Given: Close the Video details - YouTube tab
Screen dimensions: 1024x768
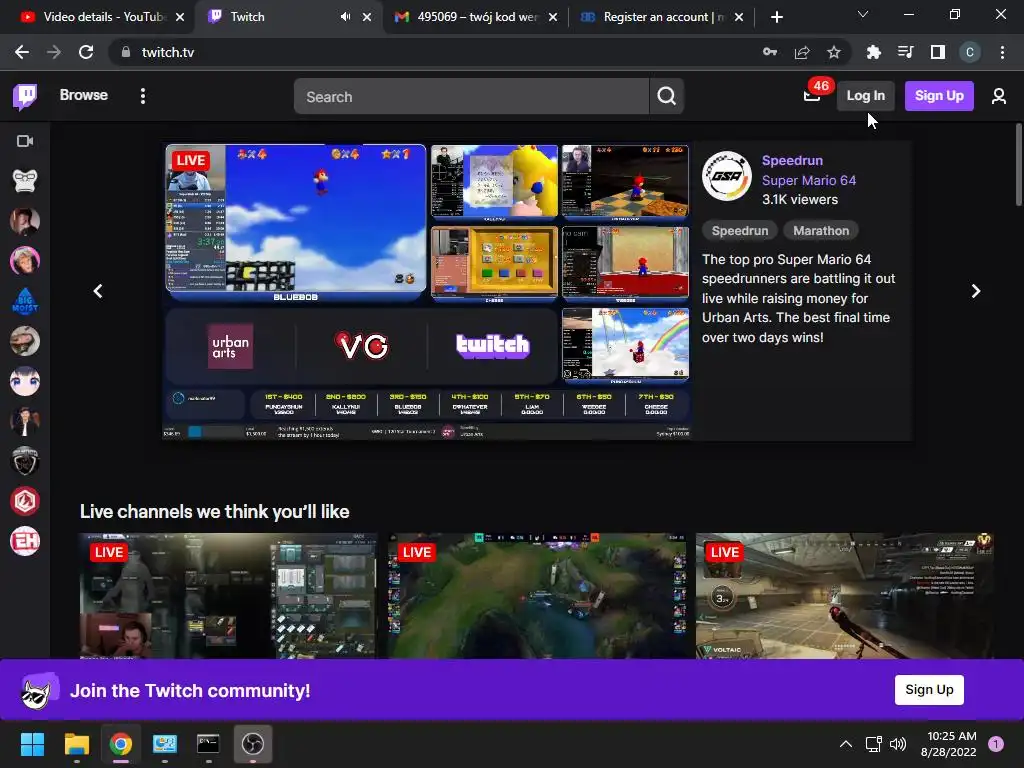Looking at the screenshot, I should 180,18.
